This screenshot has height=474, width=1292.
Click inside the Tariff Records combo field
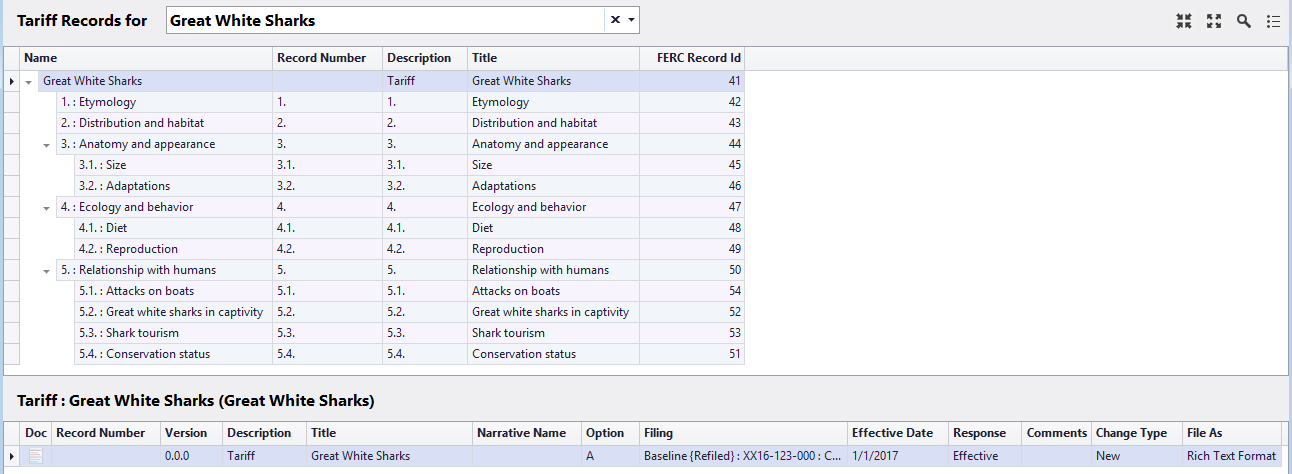385,20
